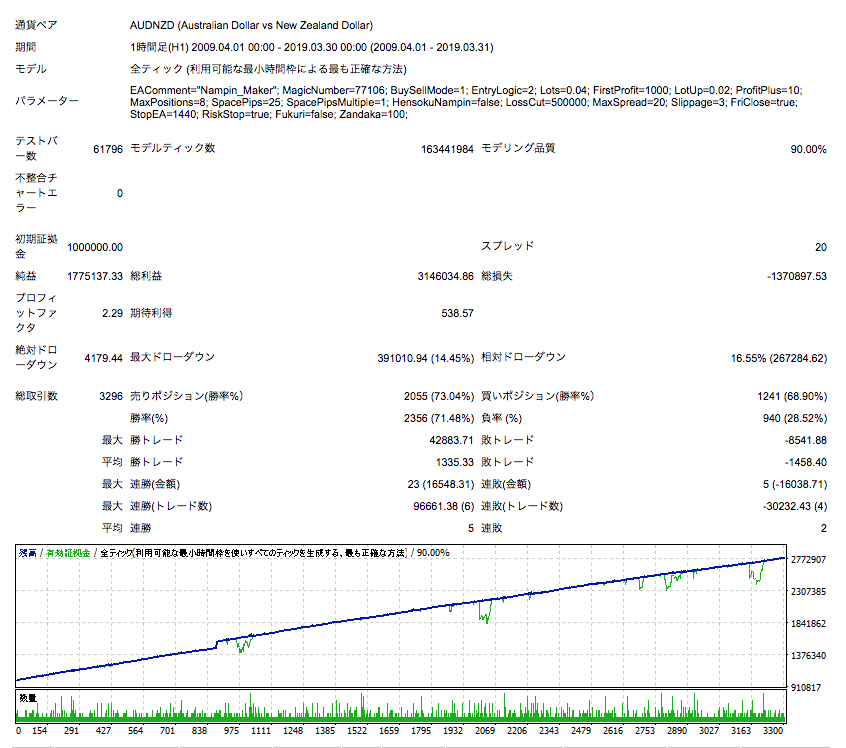This screenshot has width=846, height=748.
Task: Click the スプレッド value 20
Action: point(821,247)
